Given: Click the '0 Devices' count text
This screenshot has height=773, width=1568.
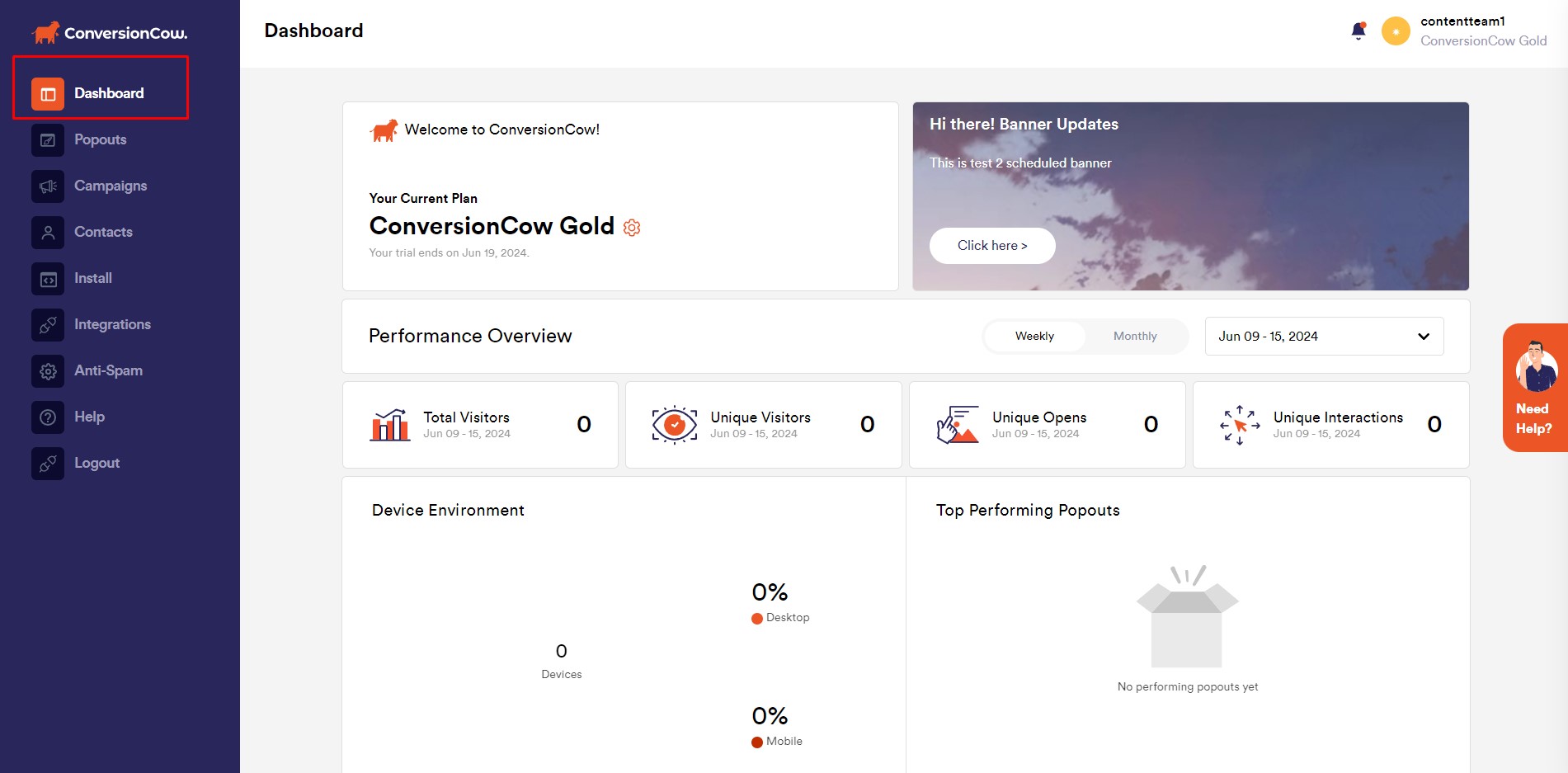Looking at the screenshot, I should (562, 662).
